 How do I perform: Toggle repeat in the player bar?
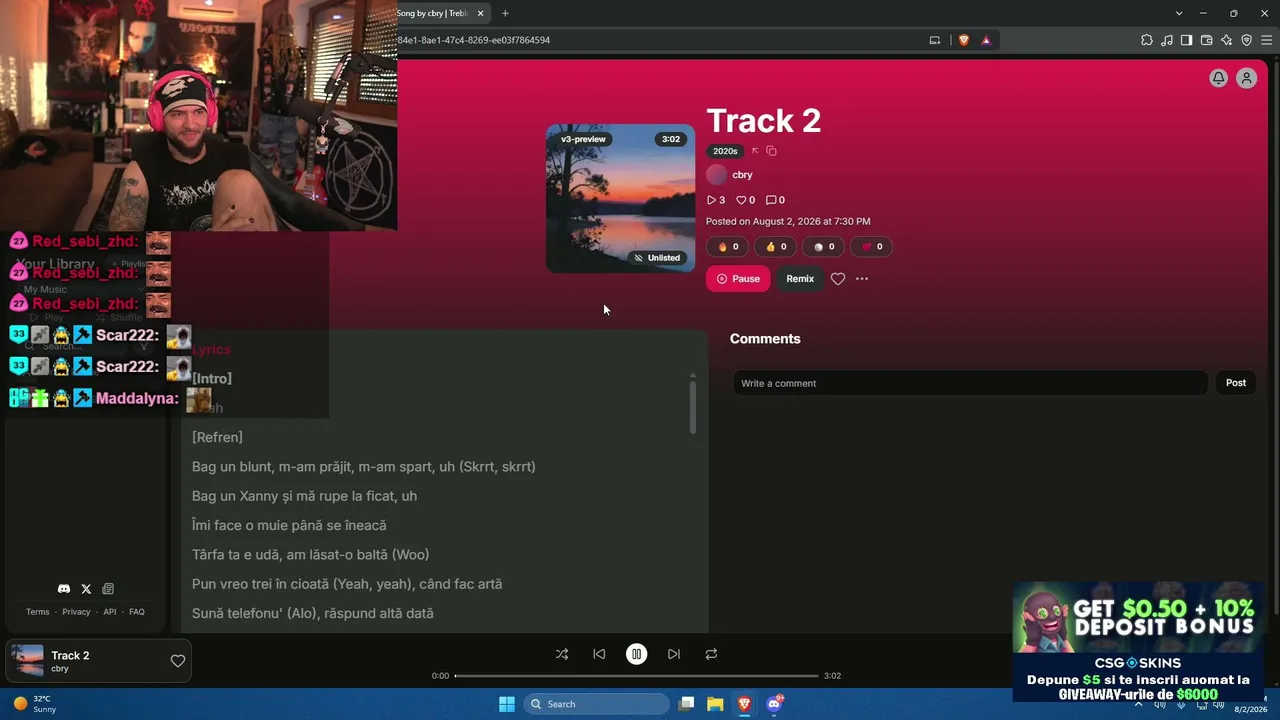click(x=711, y=654)
